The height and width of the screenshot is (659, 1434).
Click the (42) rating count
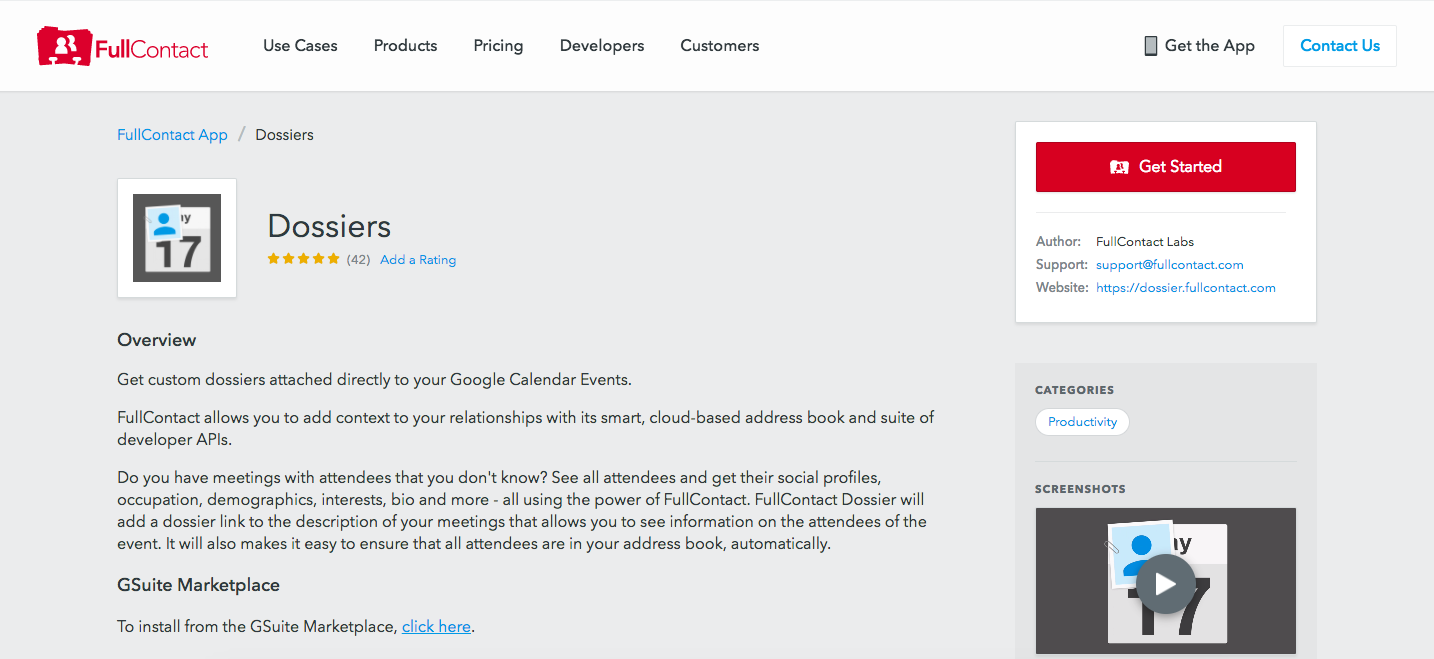[x=358, y=260]
